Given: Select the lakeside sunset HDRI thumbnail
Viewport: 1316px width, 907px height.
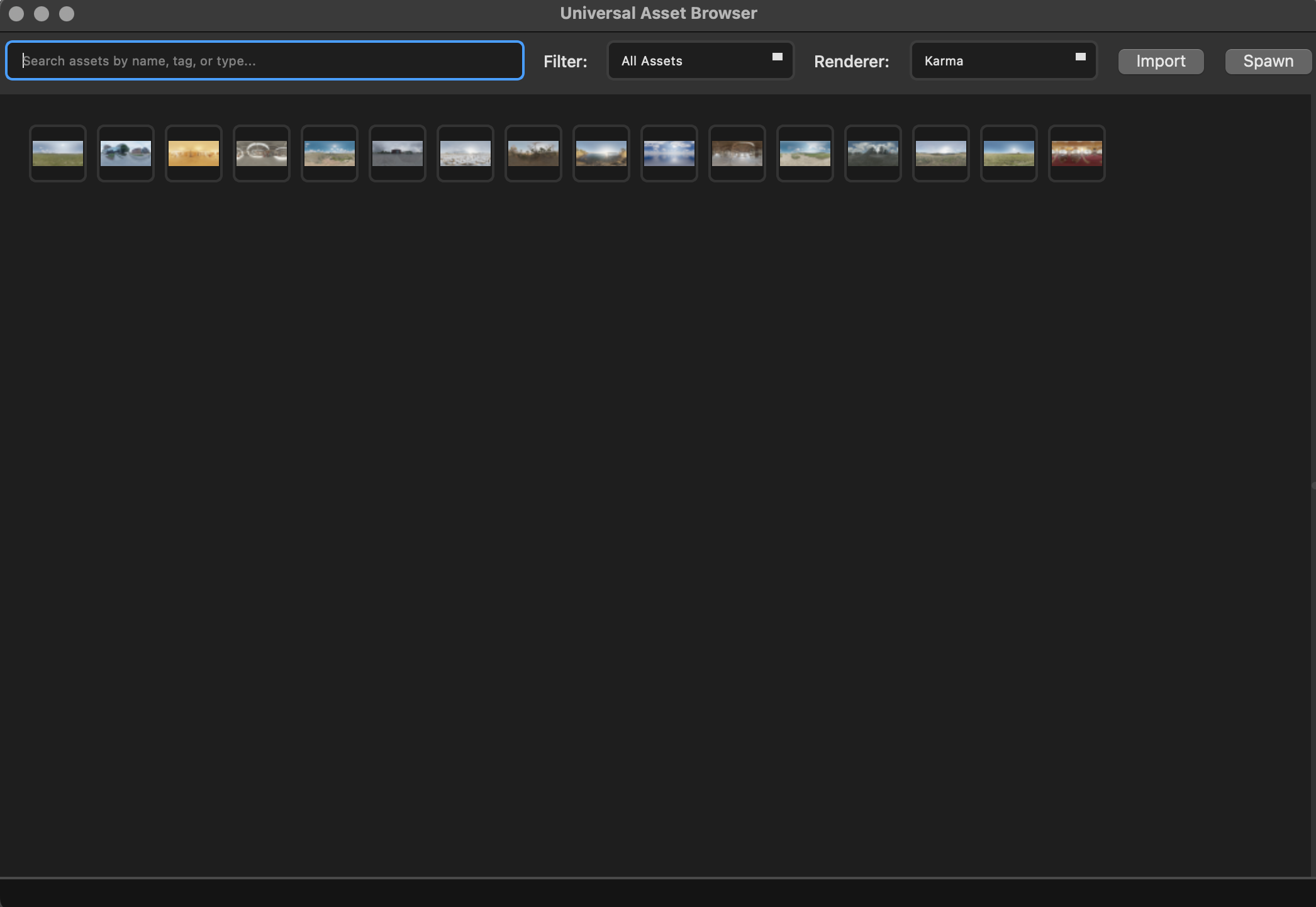Looking at the screenshot, I should pyautogui.click(x=601, y=153).
